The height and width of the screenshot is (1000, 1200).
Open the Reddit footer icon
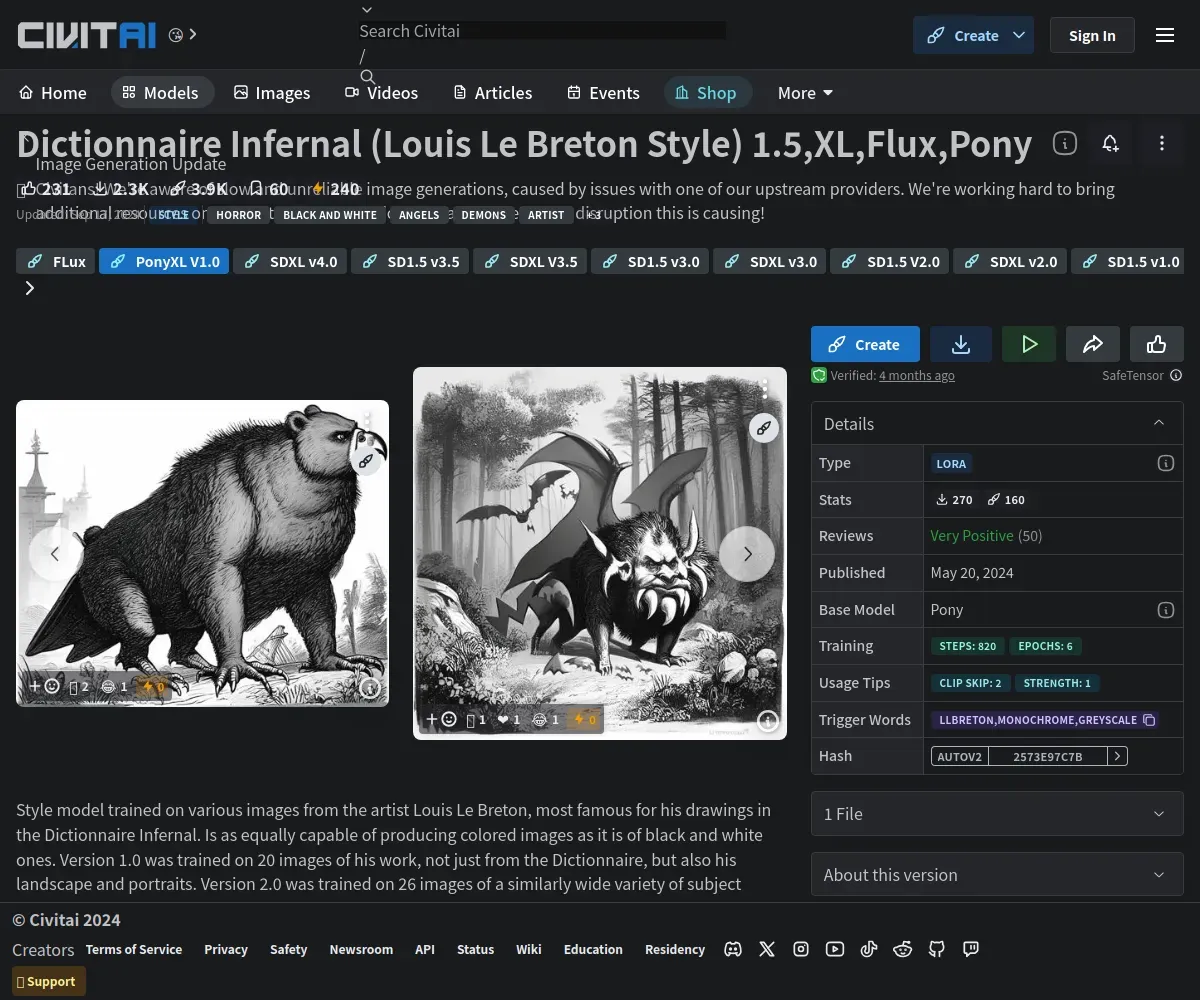(903, 949)
